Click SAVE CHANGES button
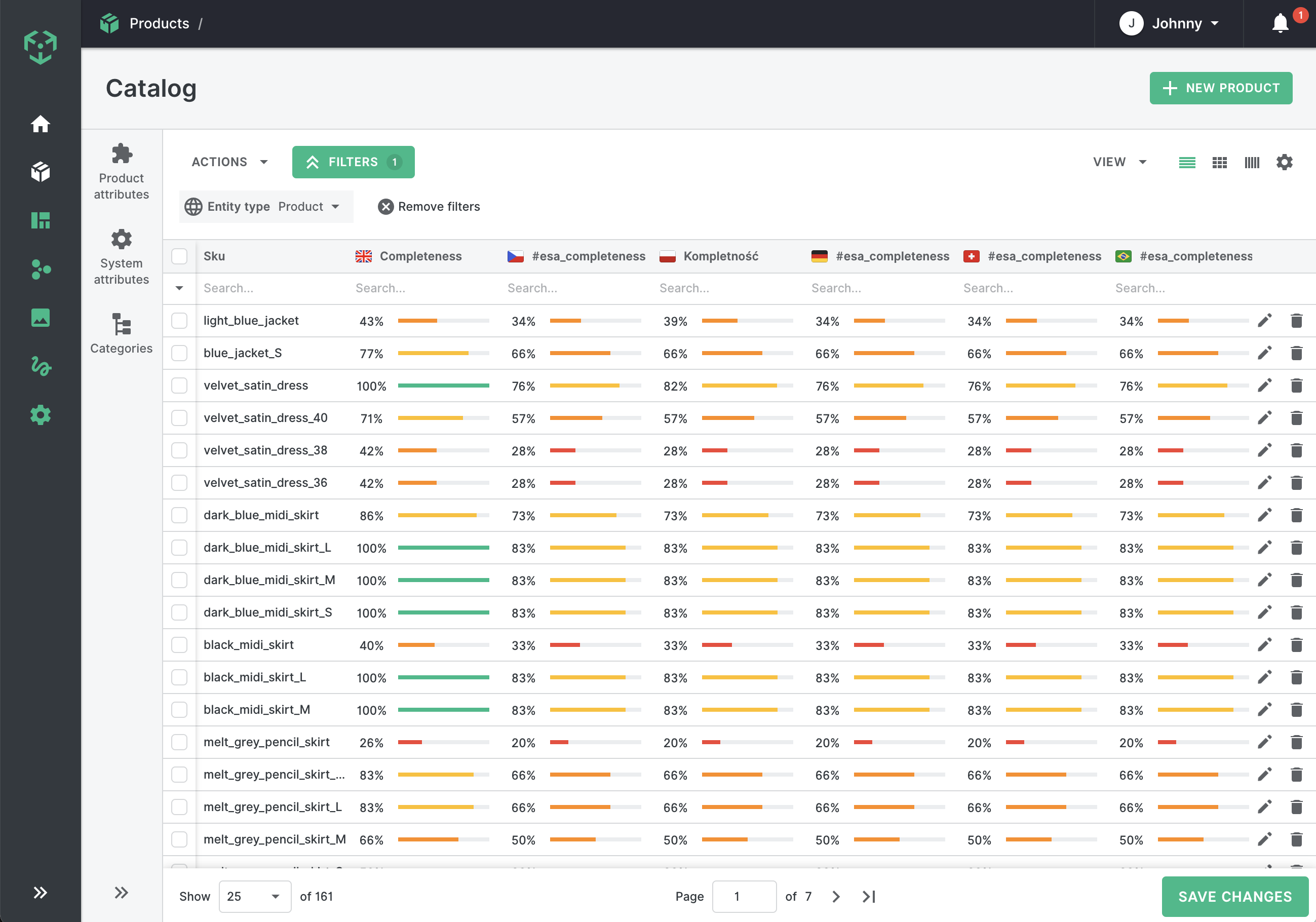 [1234, 897]
